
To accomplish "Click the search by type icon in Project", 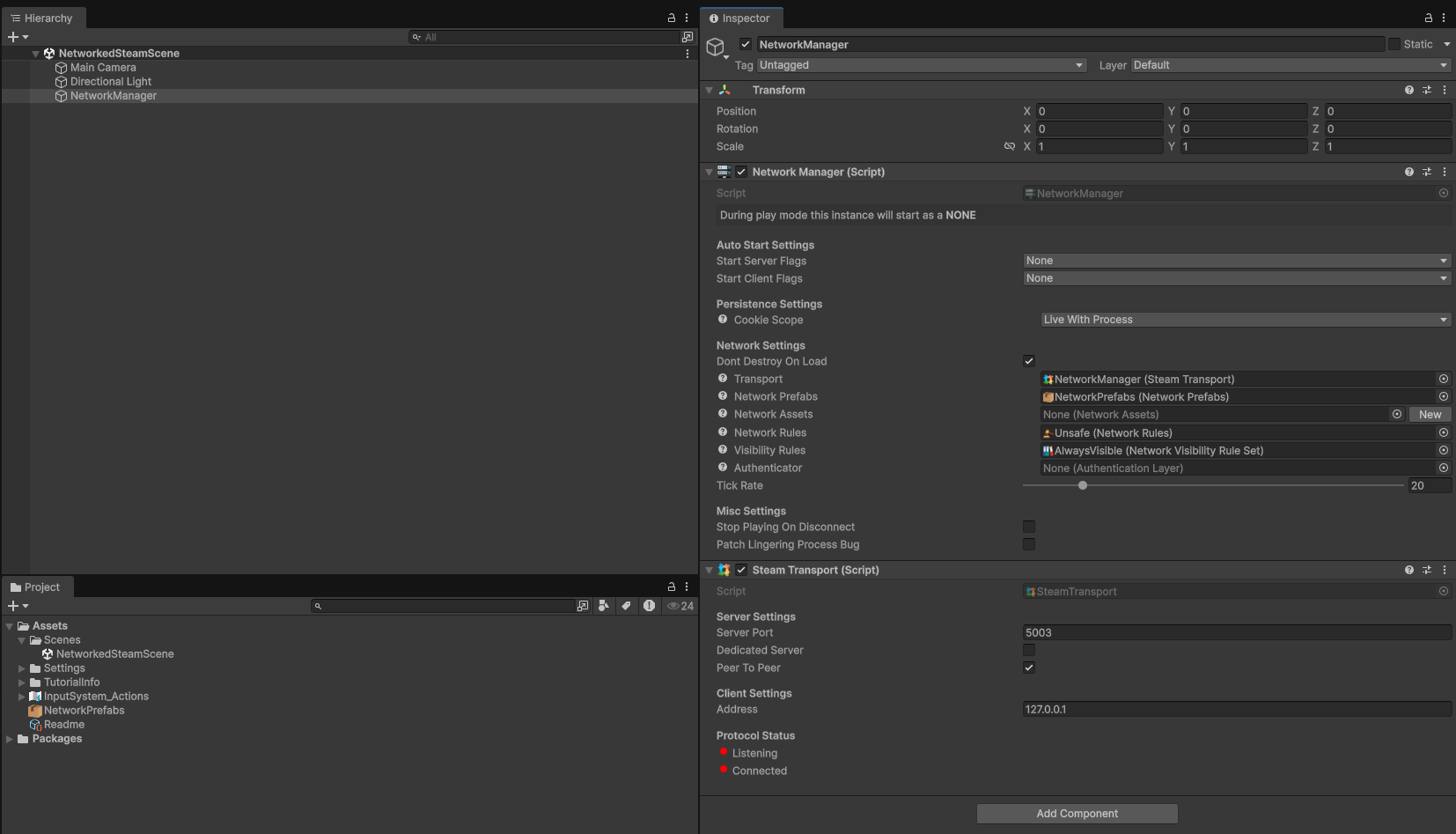I will [603, 606].
